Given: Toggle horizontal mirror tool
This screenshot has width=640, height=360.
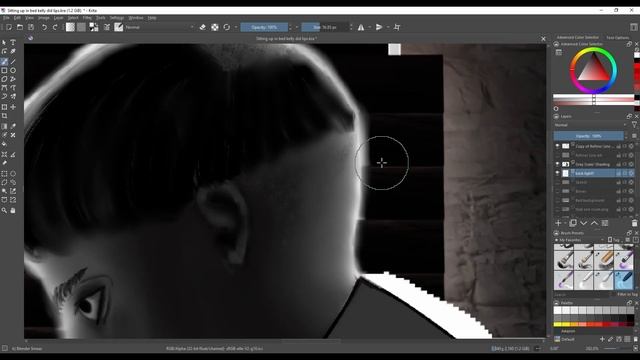Looking at the screenshot, I should pos(361,27).
